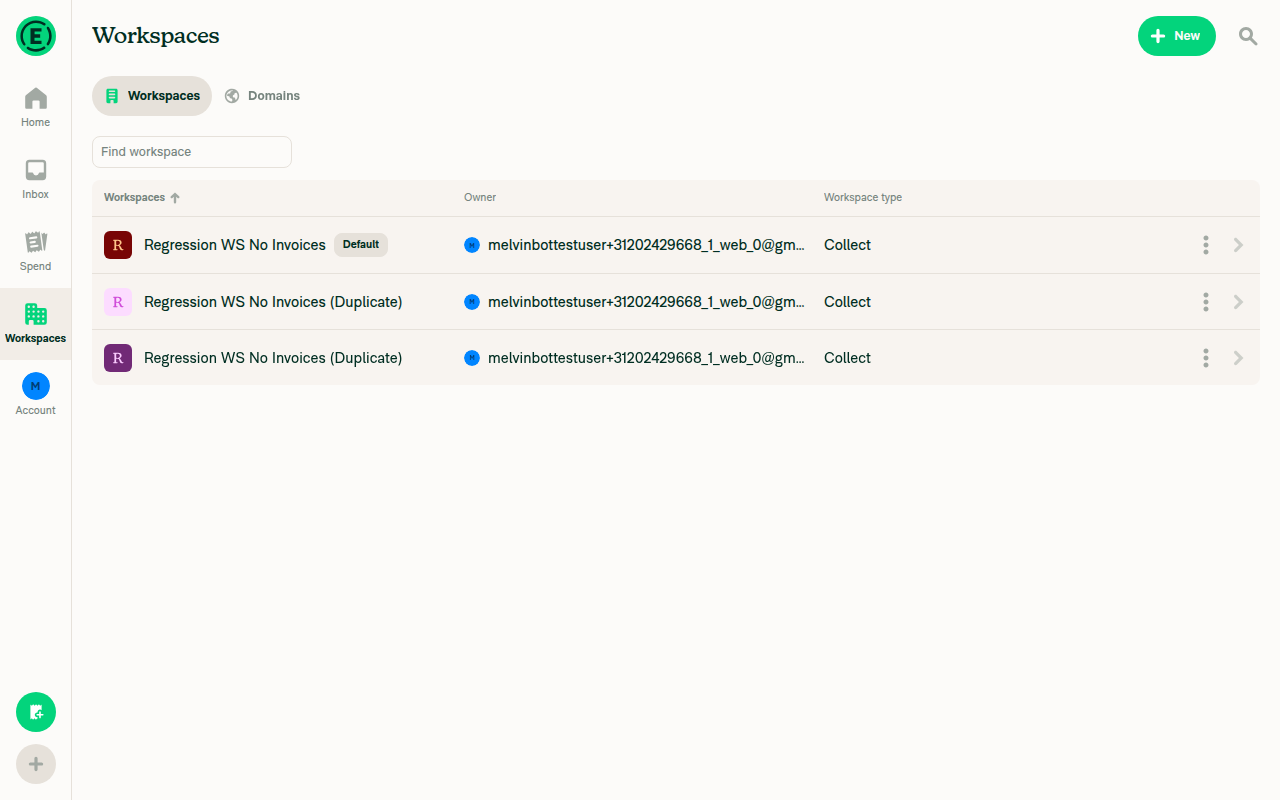Click the light pink R workspace avatar

118,302
